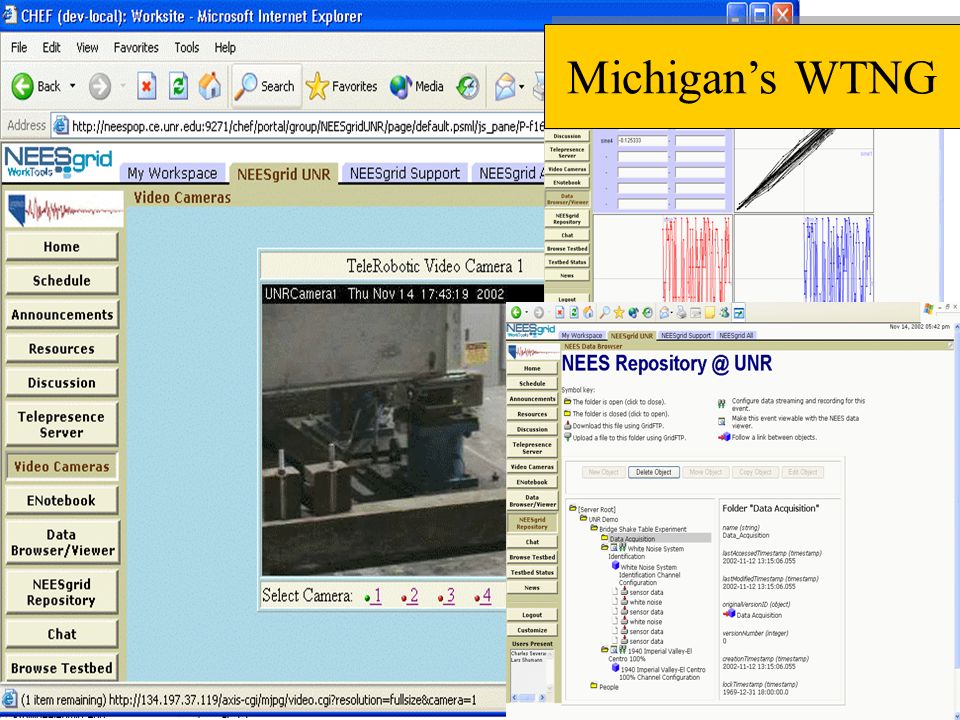
Task: Click the Delete Object button
Action: (653, 472)
